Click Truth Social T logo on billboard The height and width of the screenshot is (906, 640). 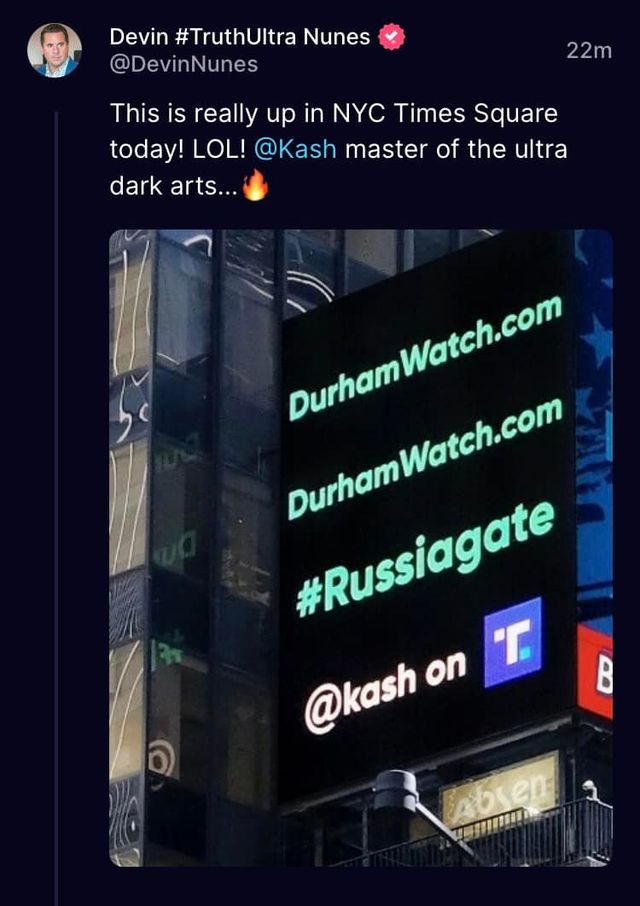[x=512, y=642]
